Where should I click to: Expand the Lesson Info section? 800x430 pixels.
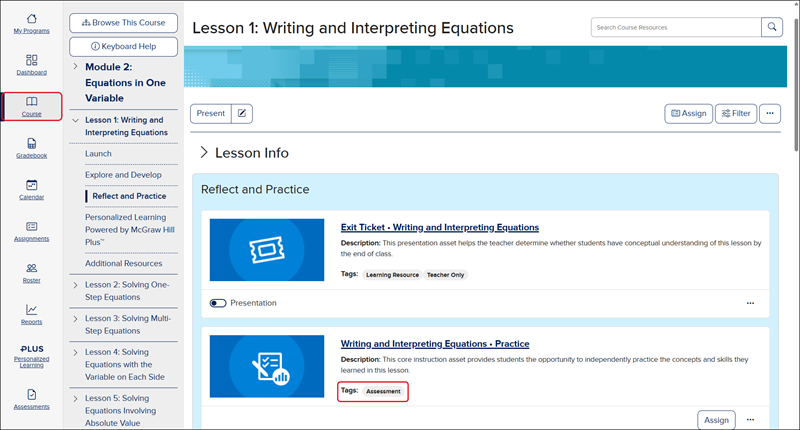click(x=204, y=153)
